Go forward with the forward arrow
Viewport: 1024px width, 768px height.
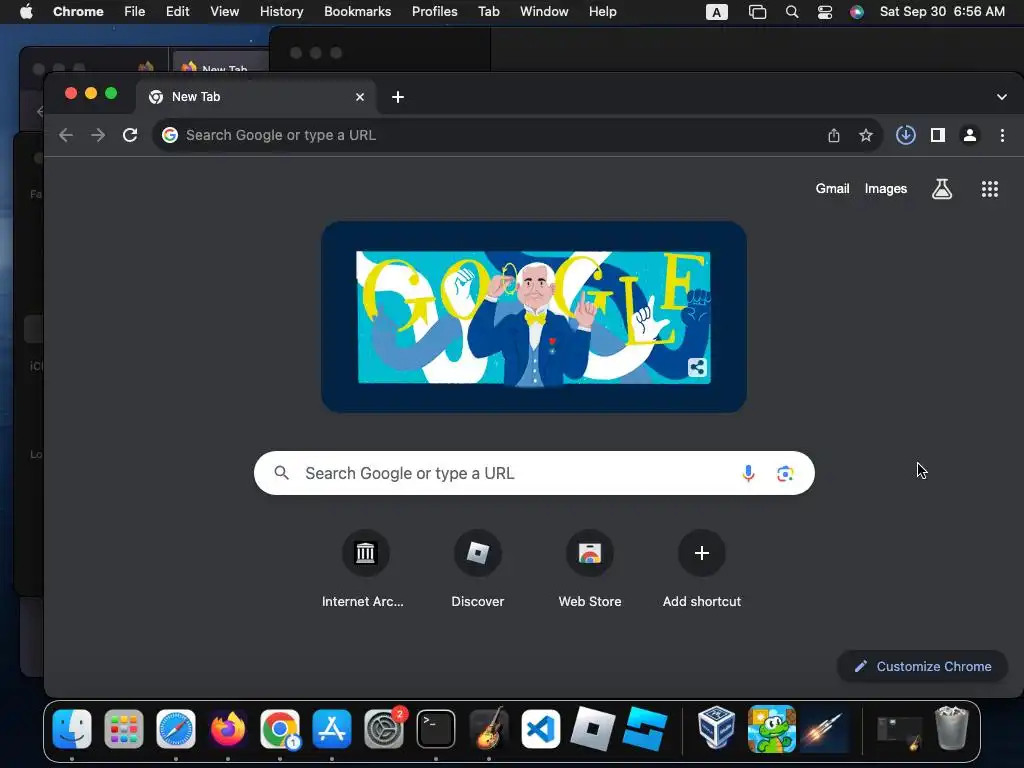click(x=98, y=135)
